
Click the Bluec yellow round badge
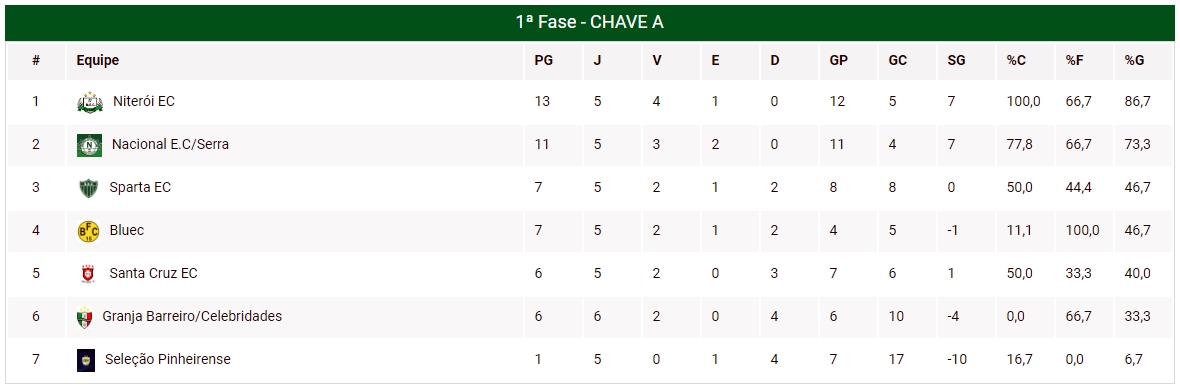pyautogui.click(x=88, y=231)
